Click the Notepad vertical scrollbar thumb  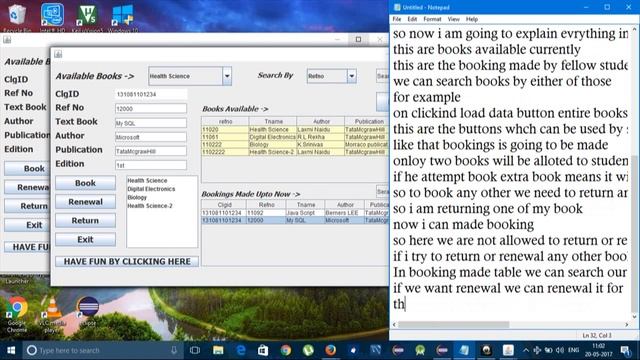[635, 233]
